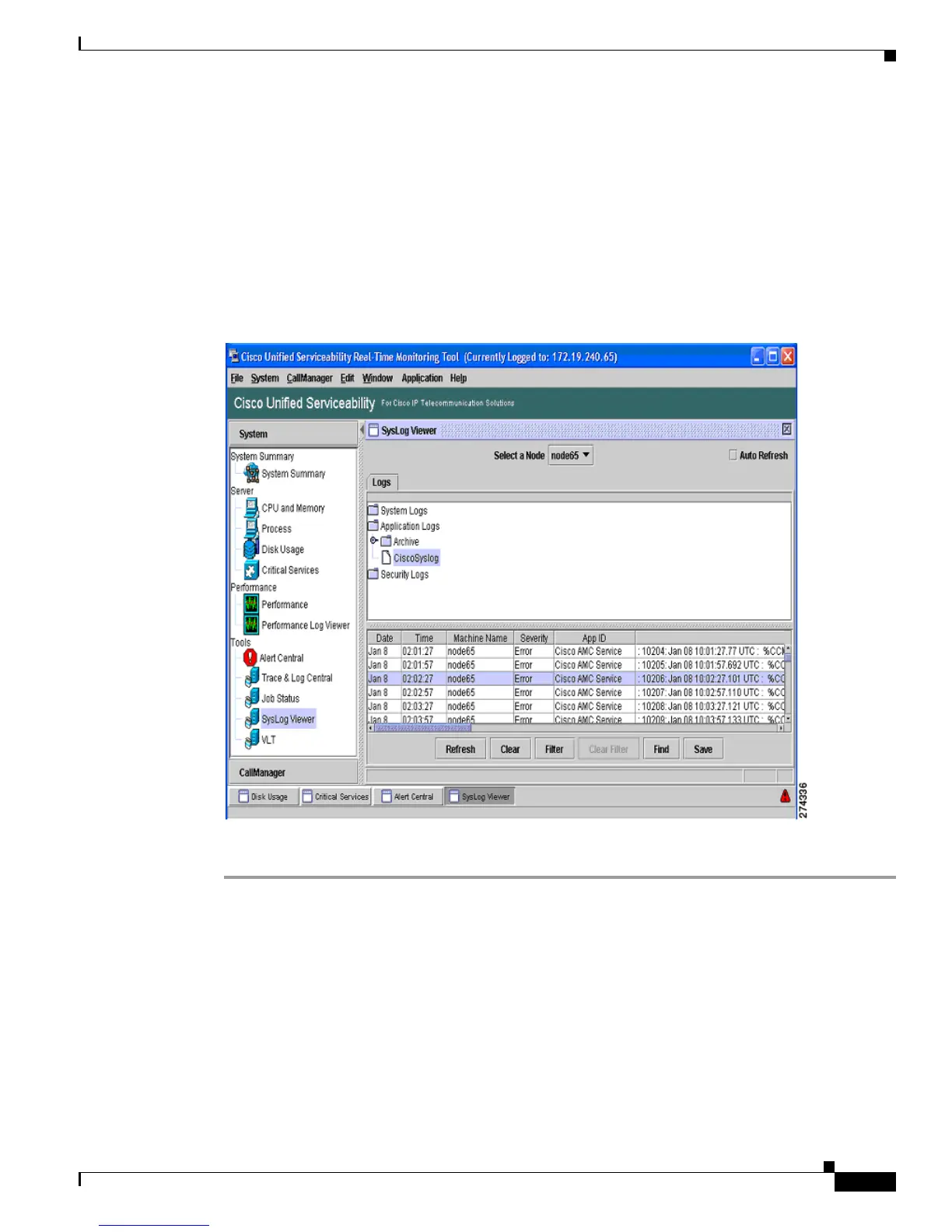952x1232 pixels.
Task: Click scroll-right arrow of log table scrollbar
Action: [x=781, y=728]
